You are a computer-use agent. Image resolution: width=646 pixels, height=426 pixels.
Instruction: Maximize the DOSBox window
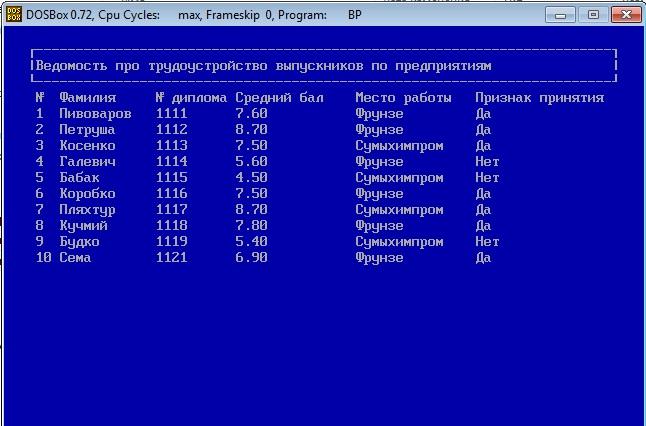click(593, 14)
